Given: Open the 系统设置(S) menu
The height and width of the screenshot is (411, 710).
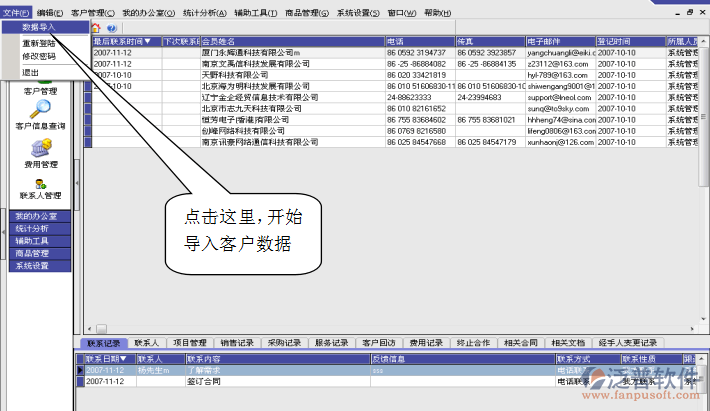Looking at the screenshot, I should click(x=358, y=13).
